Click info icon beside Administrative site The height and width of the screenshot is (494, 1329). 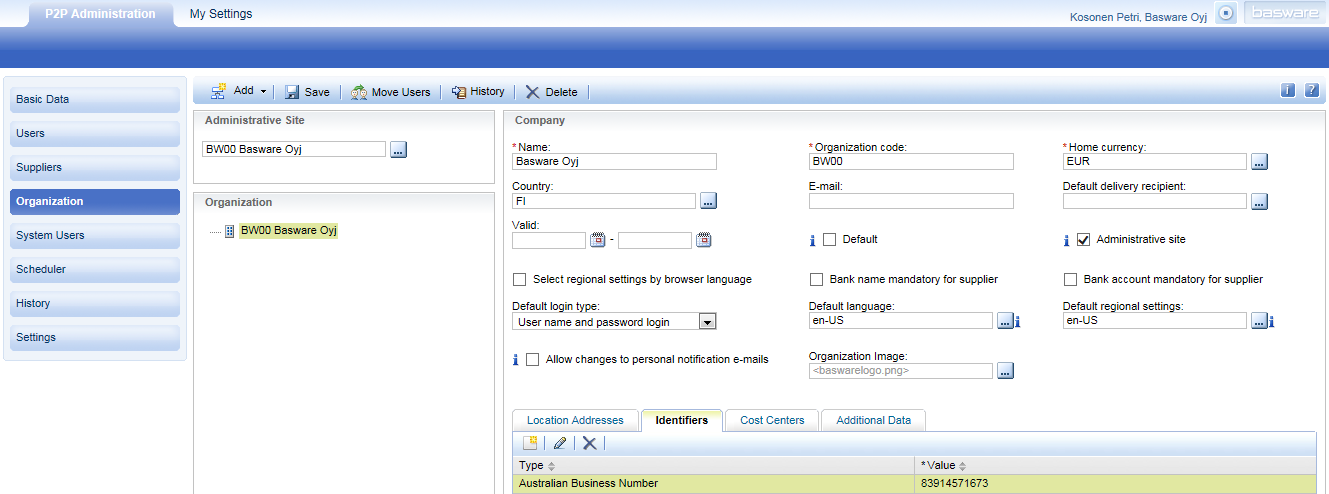[1067, 240]
